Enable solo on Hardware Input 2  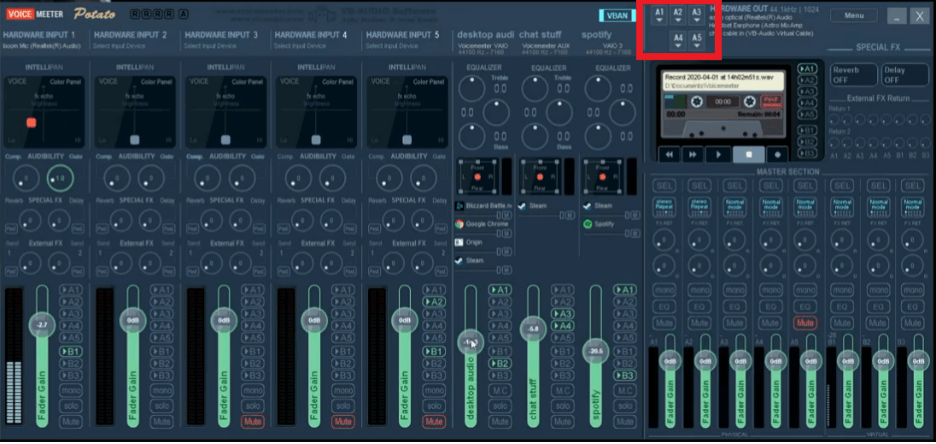pos(161,406)
